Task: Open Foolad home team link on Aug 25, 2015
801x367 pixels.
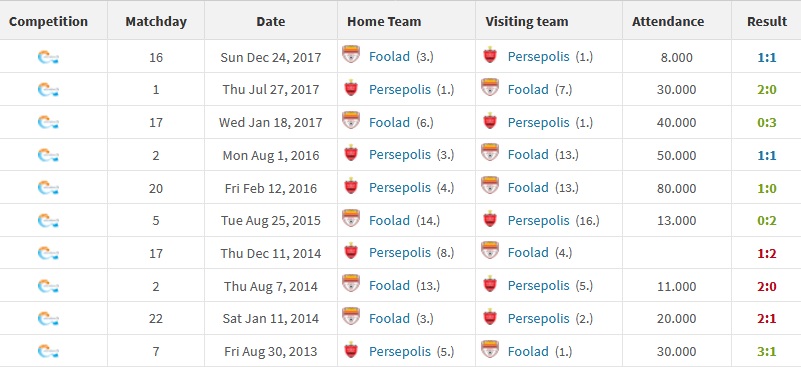Action: pos(389,220)
